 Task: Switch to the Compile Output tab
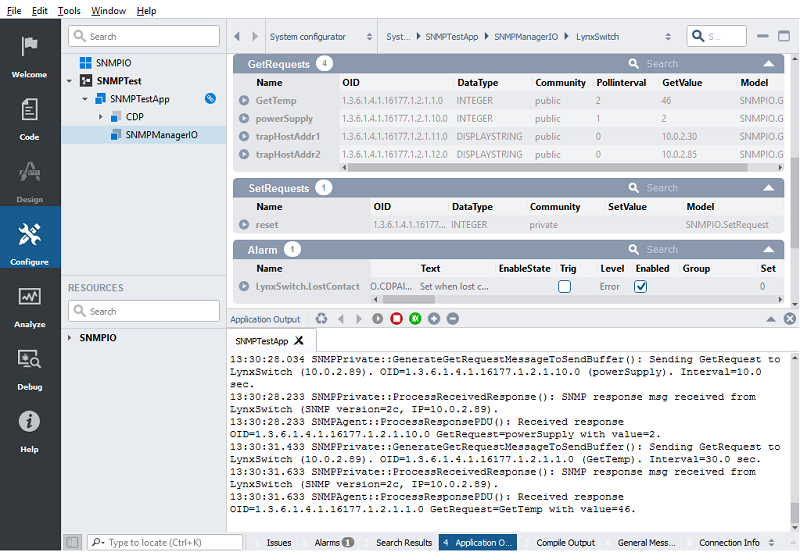click(565, 542)
